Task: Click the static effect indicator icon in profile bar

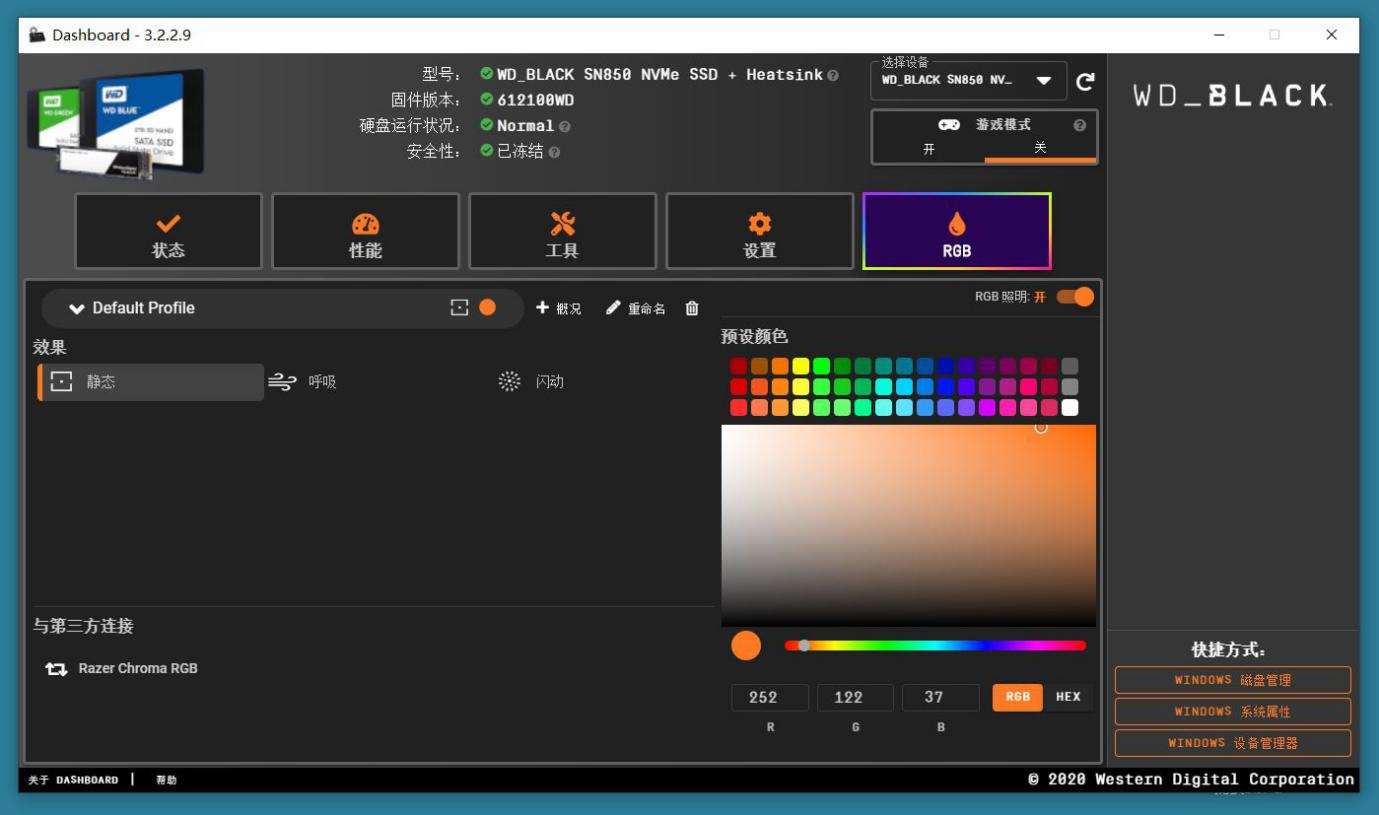Action: coord(459,307)
